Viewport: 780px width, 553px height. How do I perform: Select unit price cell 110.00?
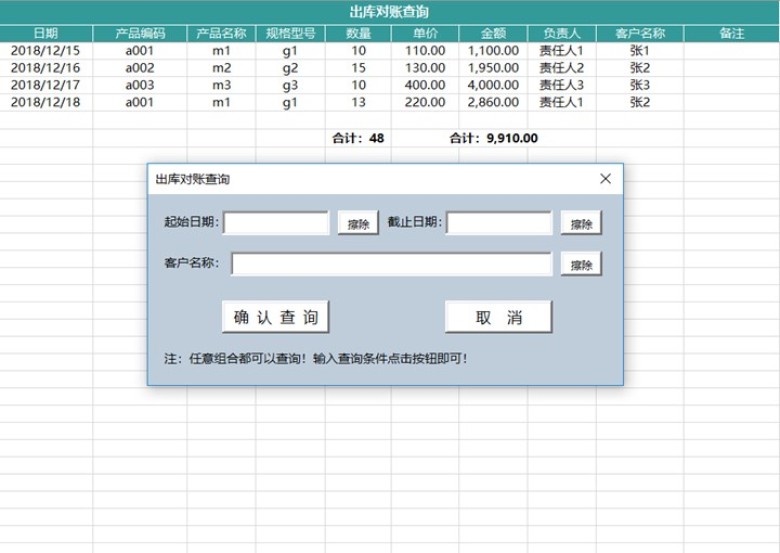pos(425,51)
